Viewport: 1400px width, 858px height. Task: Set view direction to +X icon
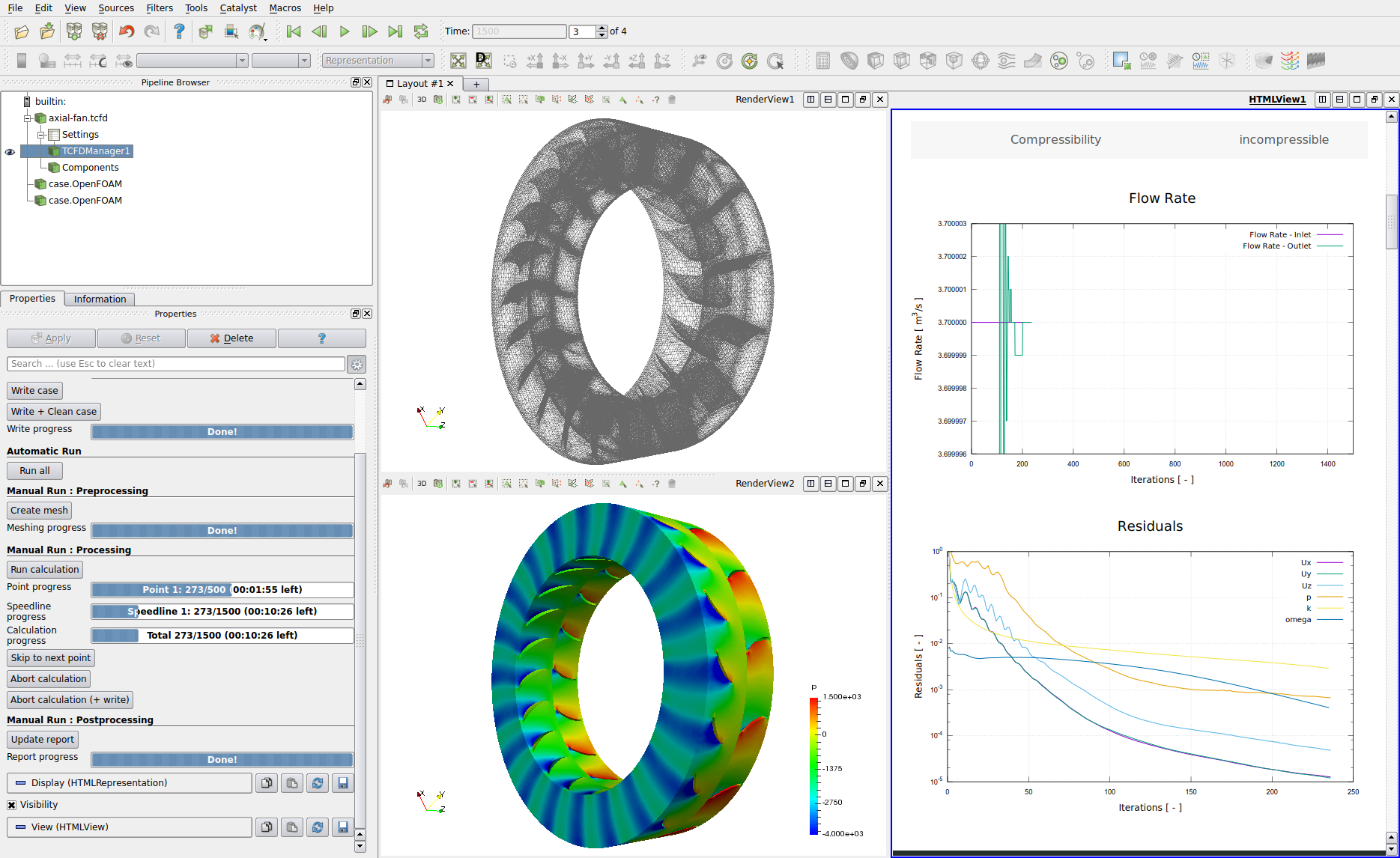(535, 61)
